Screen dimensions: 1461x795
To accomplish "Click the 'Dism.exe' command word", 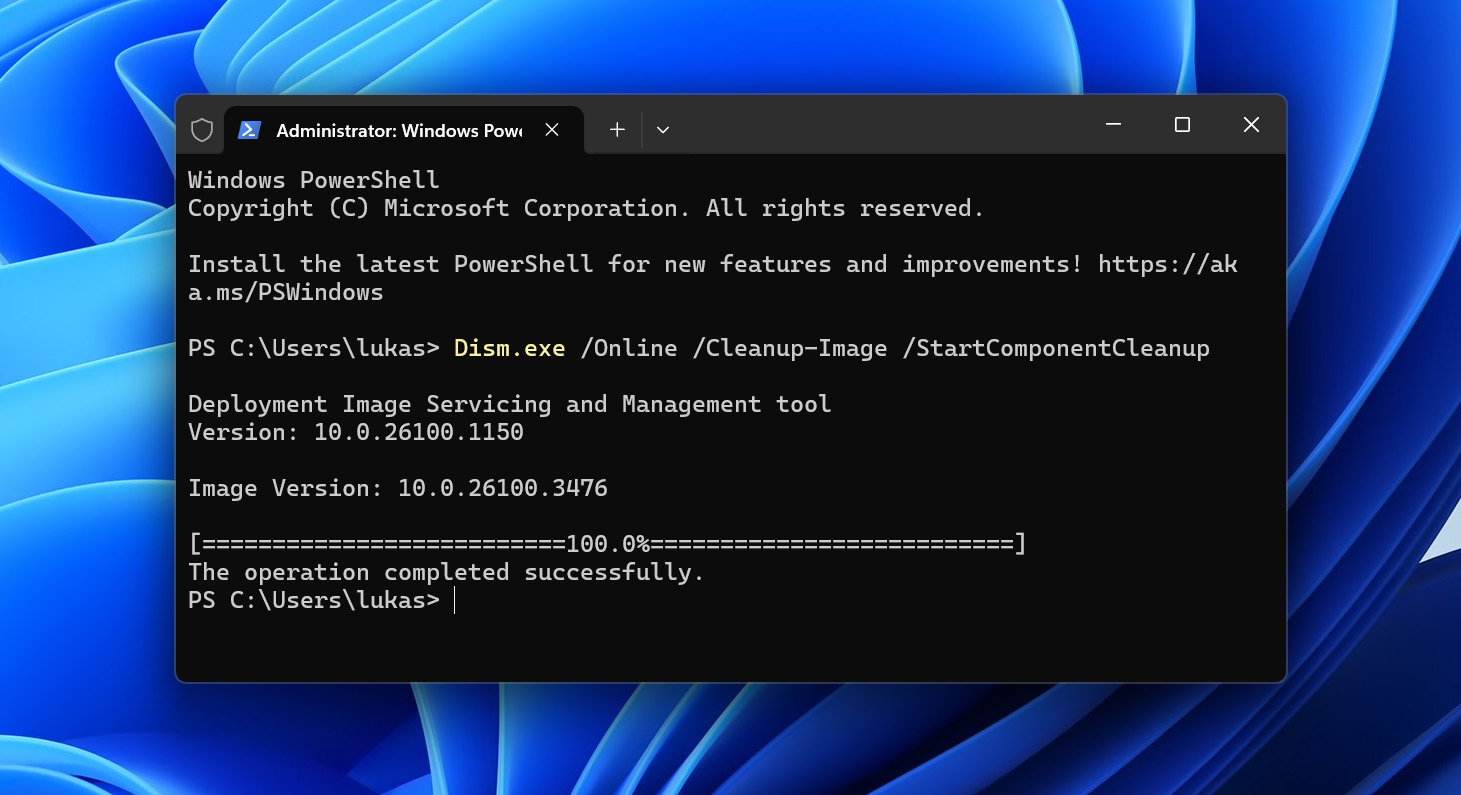I will pyautogui.click(x=510, y=348).
